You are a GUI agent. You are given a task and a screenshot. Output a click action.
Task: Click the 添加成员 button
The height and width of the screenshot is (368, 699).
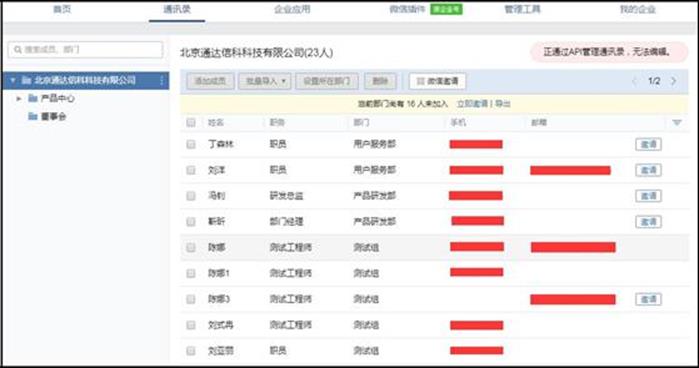(x=210, y=81)
